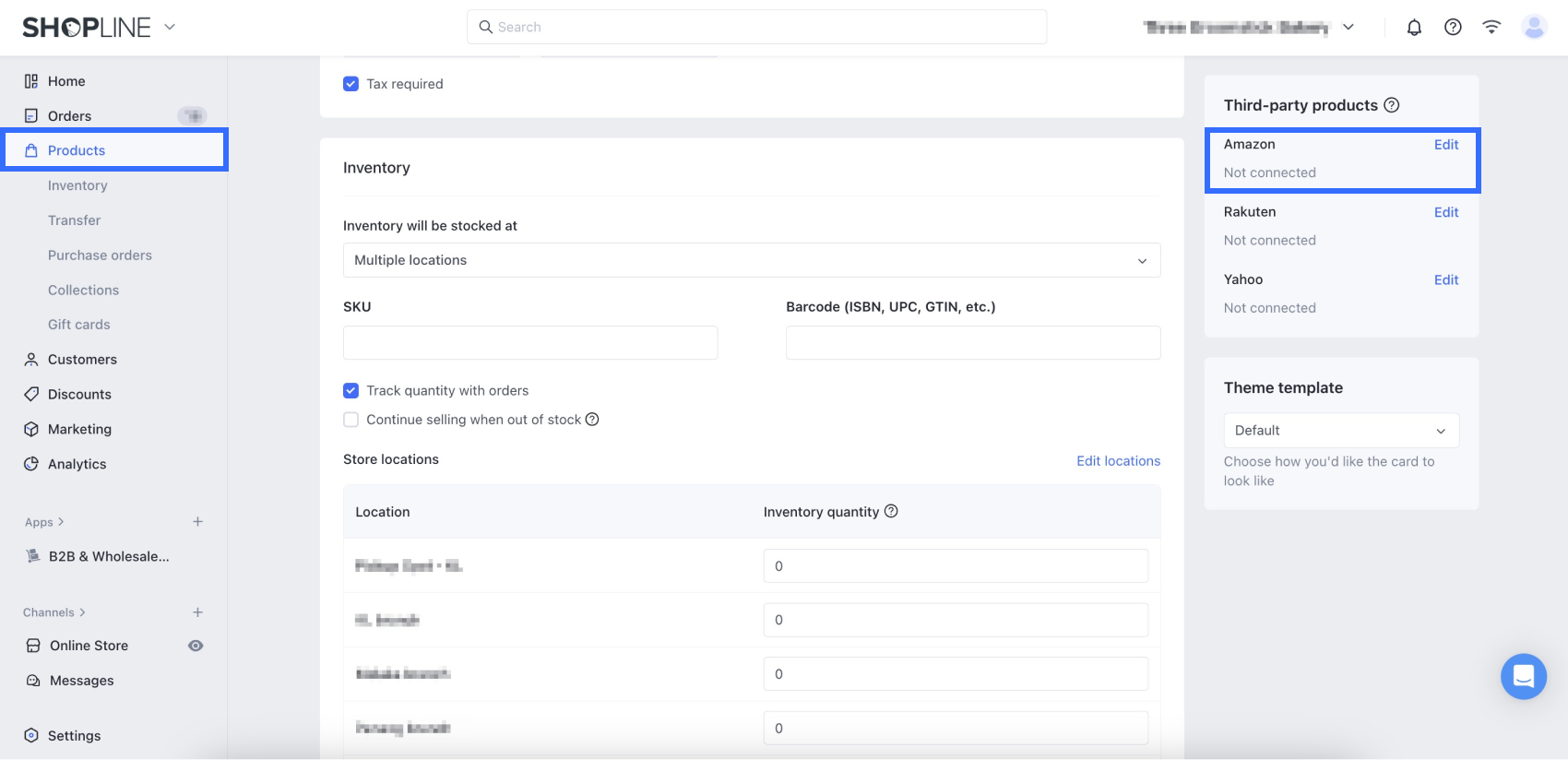The image size is (1568, 760).
Task: Click the notifications bell icon
Action: (x=1414, y=28)
